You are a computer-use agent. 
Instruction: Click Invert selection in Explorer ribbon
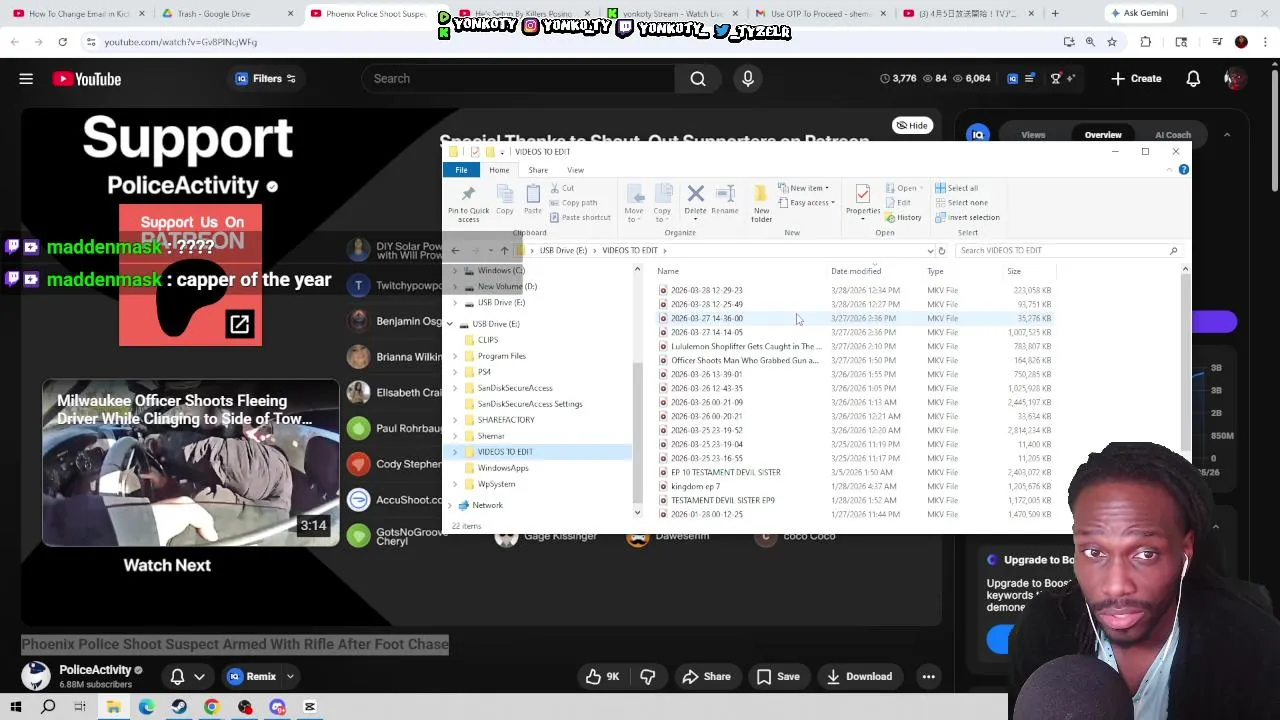(967, 217)
